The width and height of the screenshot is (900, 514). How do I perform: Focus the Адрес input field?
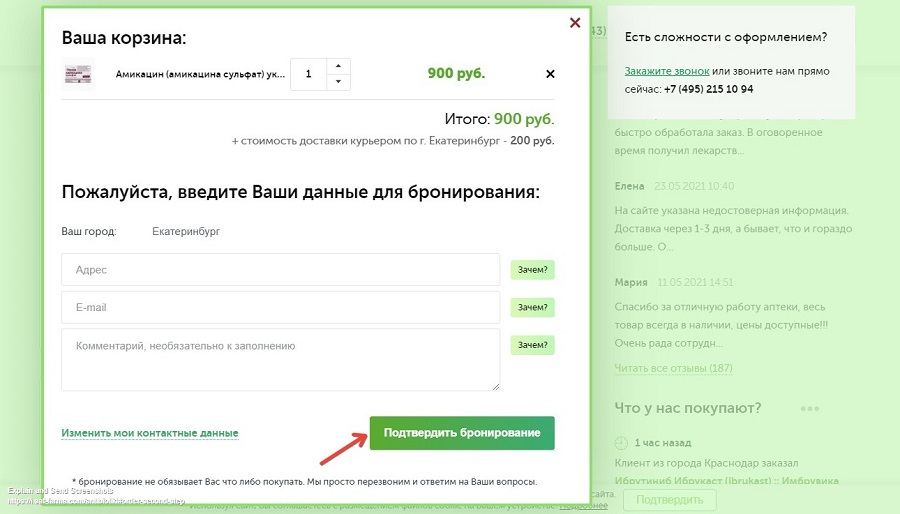coord(280,269)
